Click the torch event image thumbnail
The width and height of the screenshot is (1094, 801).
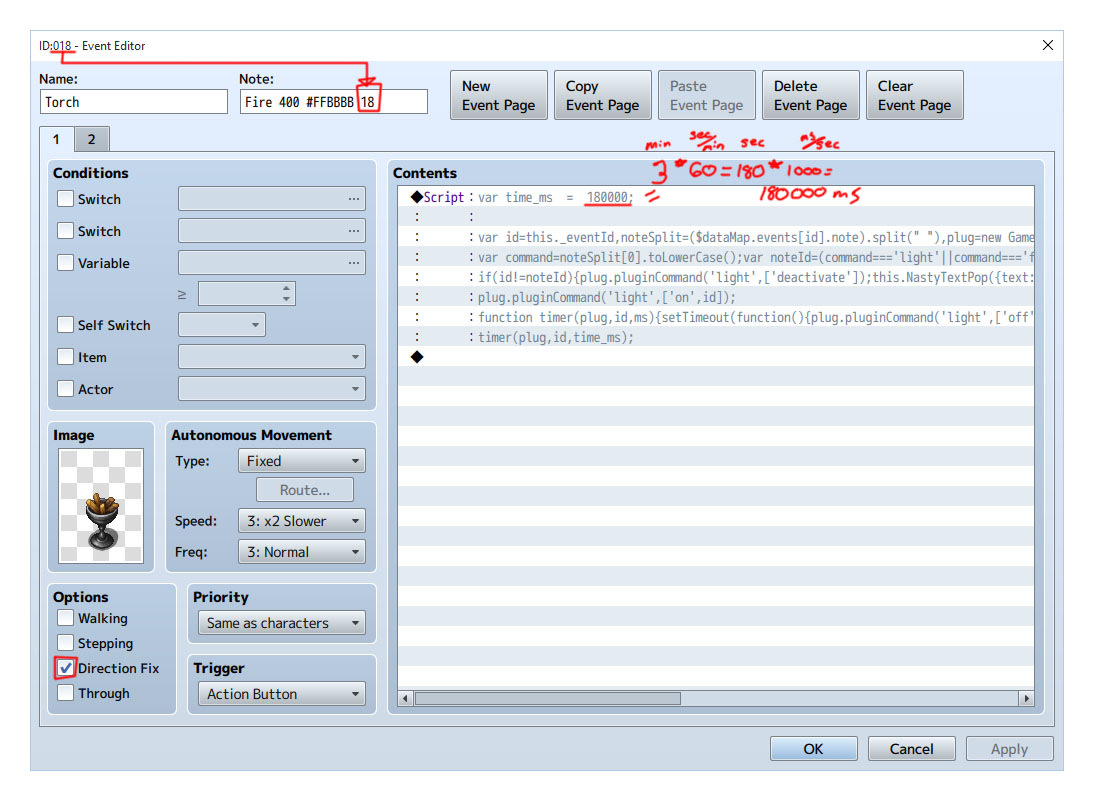coord(101,506)
